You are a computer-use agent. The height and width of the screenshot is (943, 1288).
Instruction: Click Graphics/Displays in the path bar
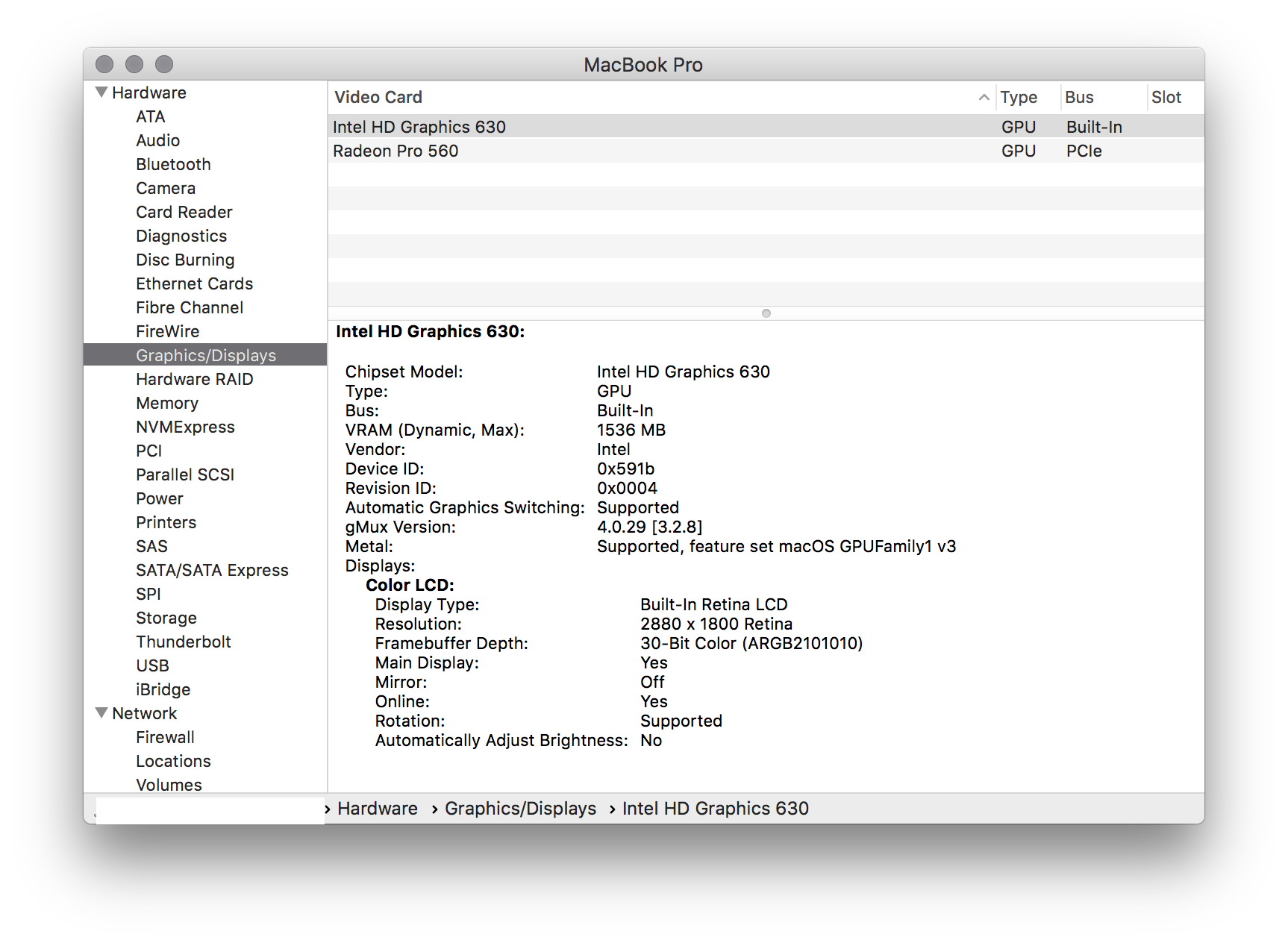520,809
